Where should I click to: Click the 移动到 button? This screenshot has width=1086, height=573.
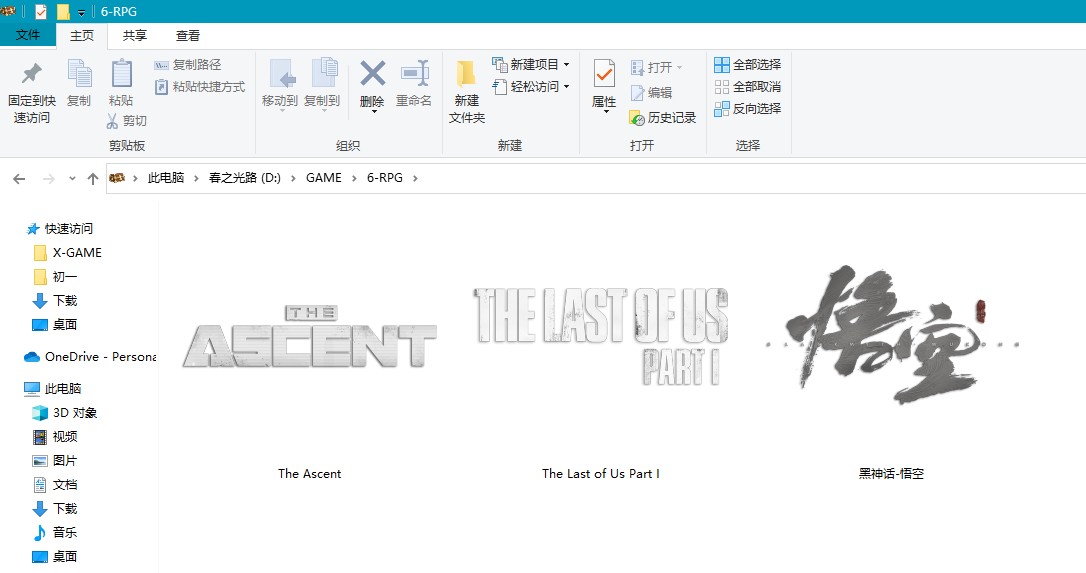[280, 85]
